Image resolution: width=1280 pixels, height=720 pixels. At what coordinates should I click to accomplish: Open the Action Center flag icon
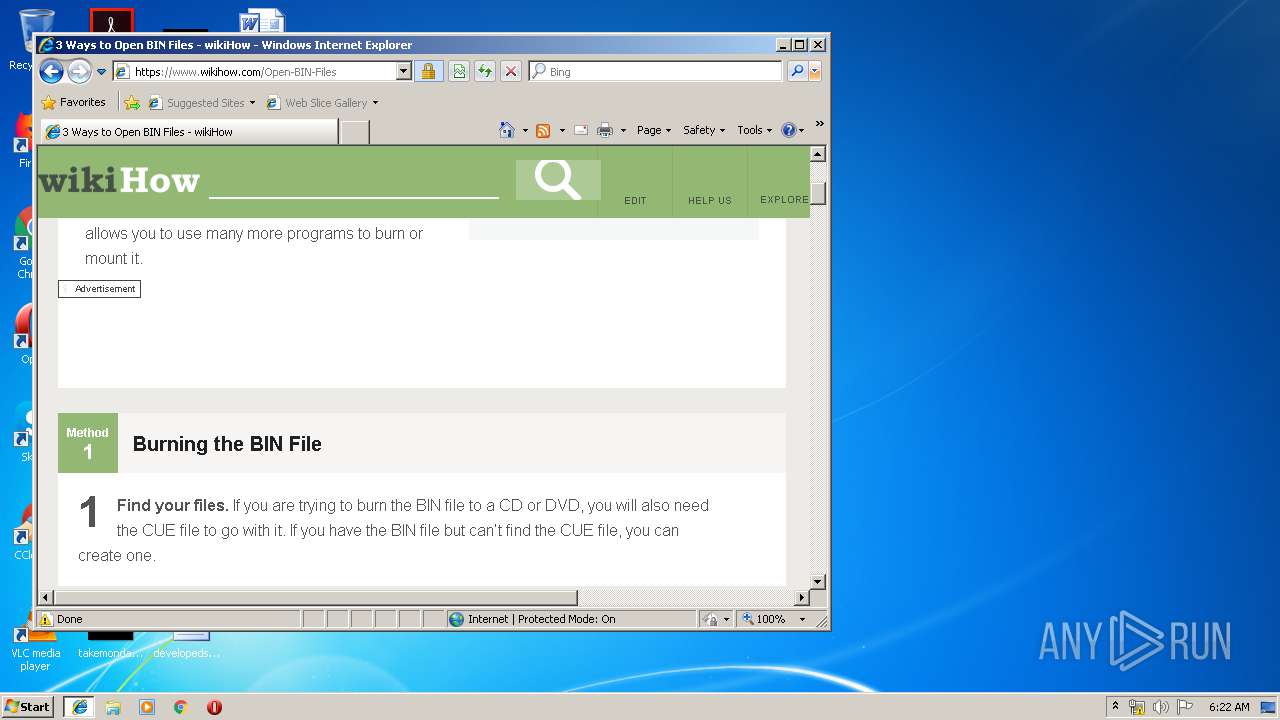[1185, 707]
